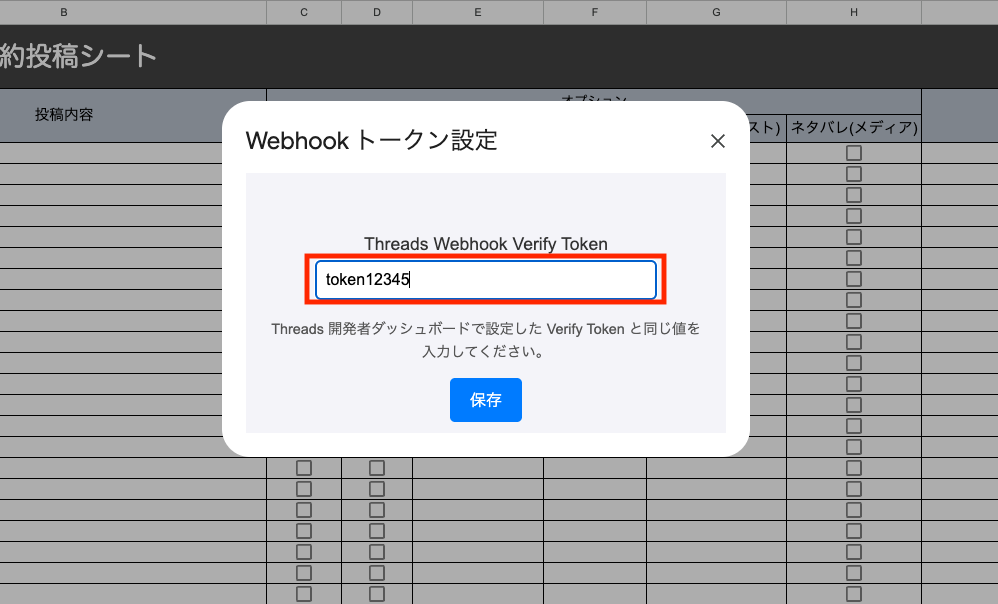Check the bottom checkbox in column H
This screenshot has width=998, height=604.
[x=853, y=593]
